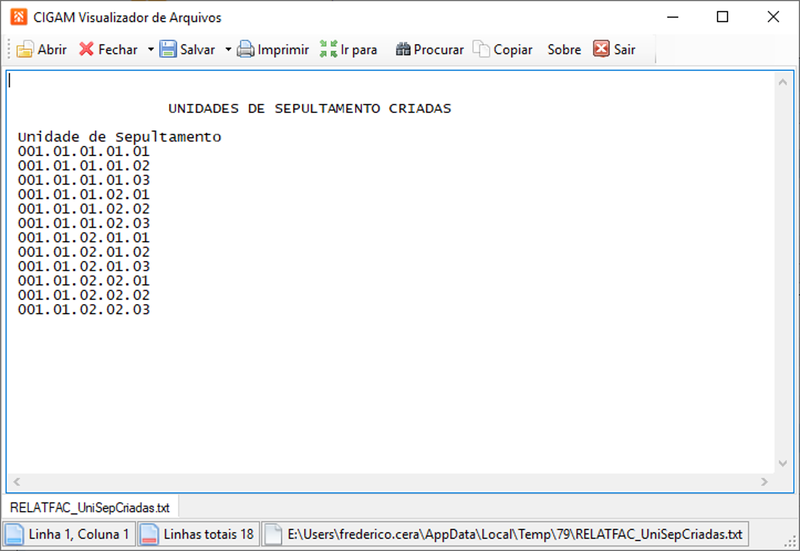The height and width of the screenshot is (551, 800).
Task: Click the file path text in the status bar
Action: [515, 534]
